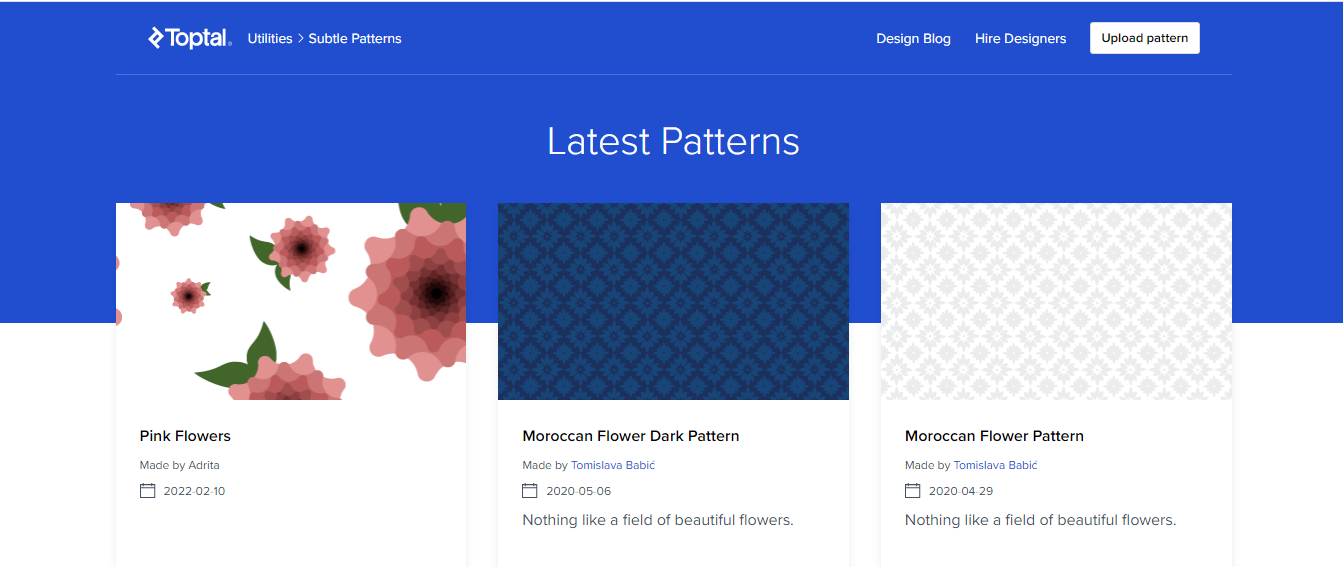Select the light gray Moroccan Flower thumbnail
The image size is (1343, 567).
[1056, 301]
